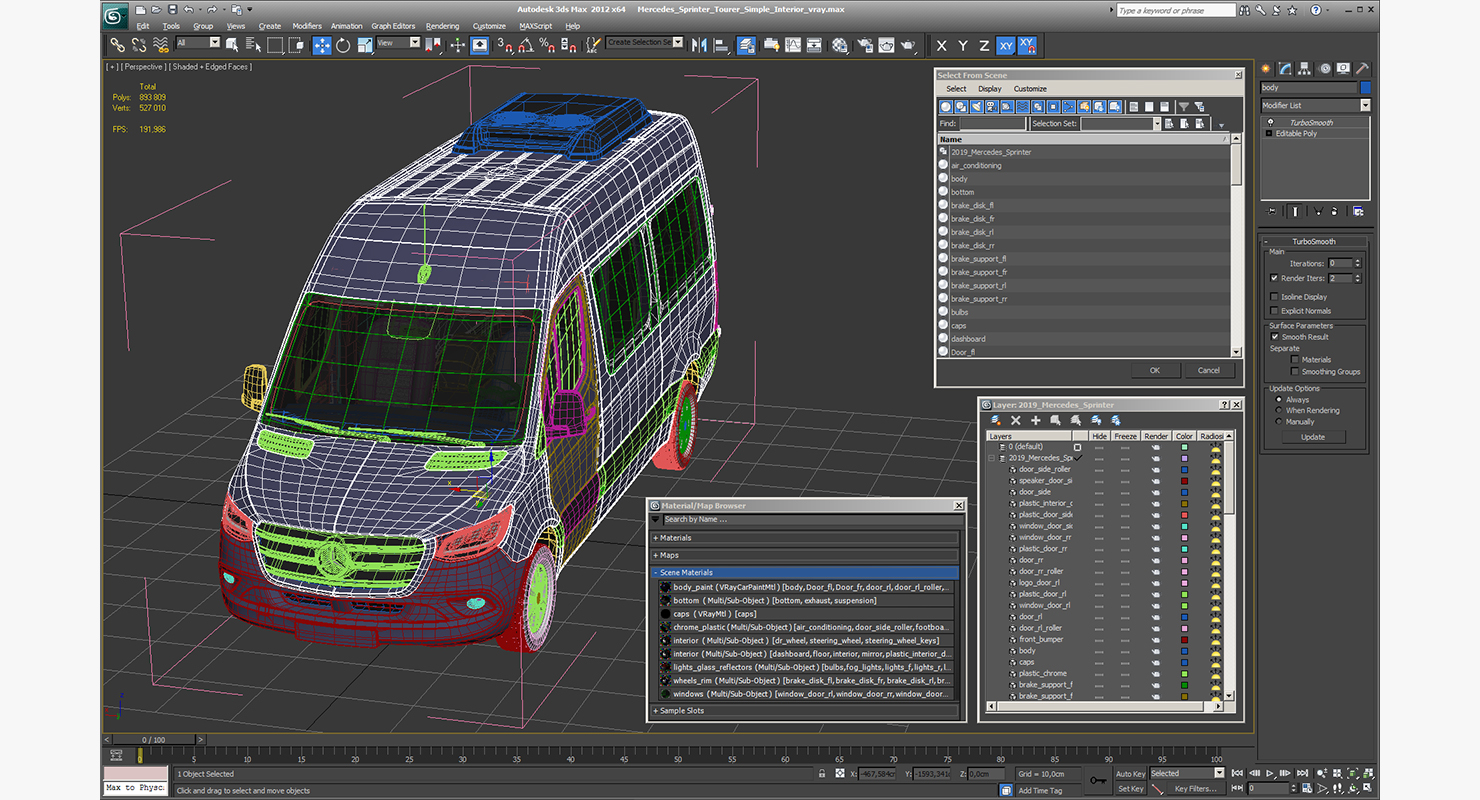Select Manually update option
The width and height of the screenshot is (1480, 800).
(1278, 422)
